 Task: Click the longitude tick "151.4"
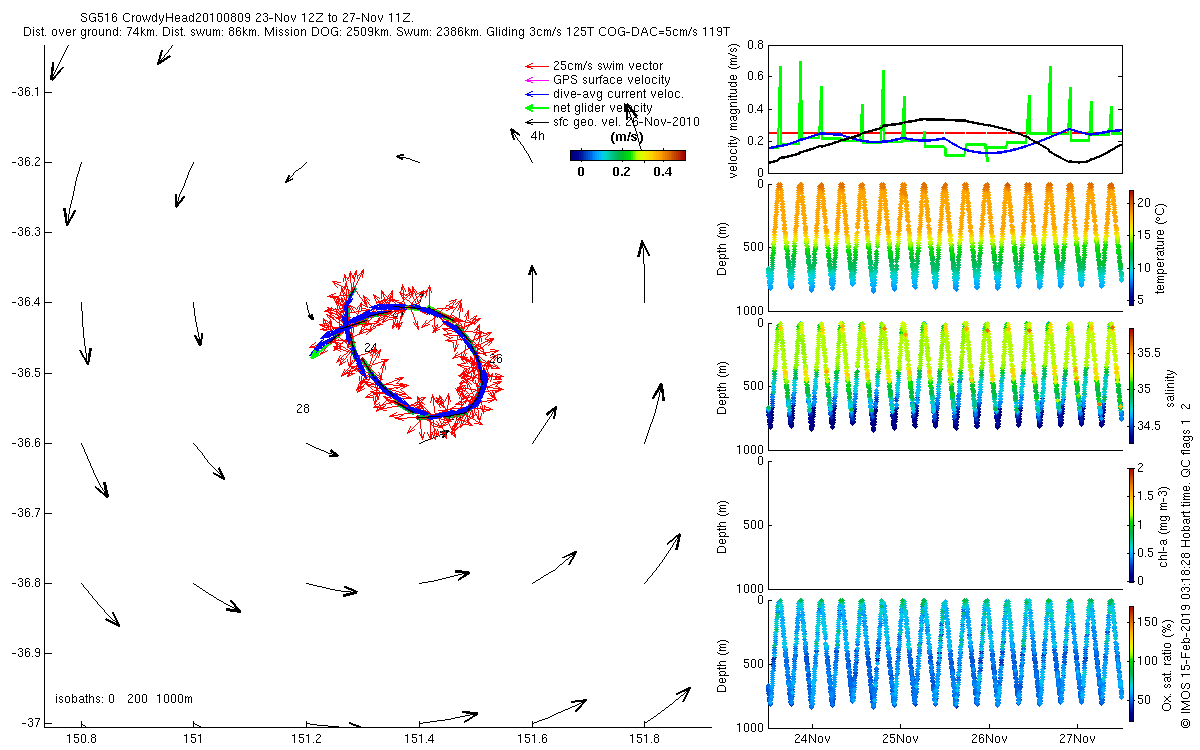click(x=419, y=739)
